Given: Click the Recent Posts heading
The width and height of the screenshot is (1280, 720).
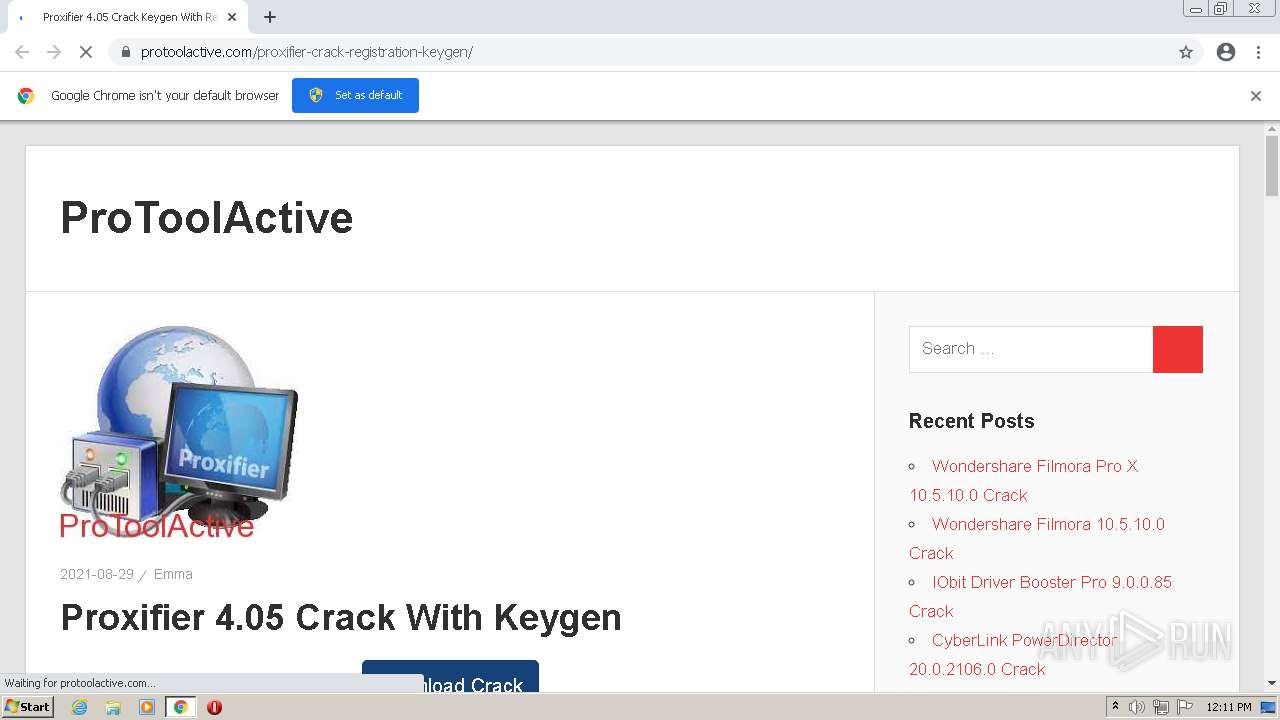Looking at the screenshot, I should pos(971,421).
